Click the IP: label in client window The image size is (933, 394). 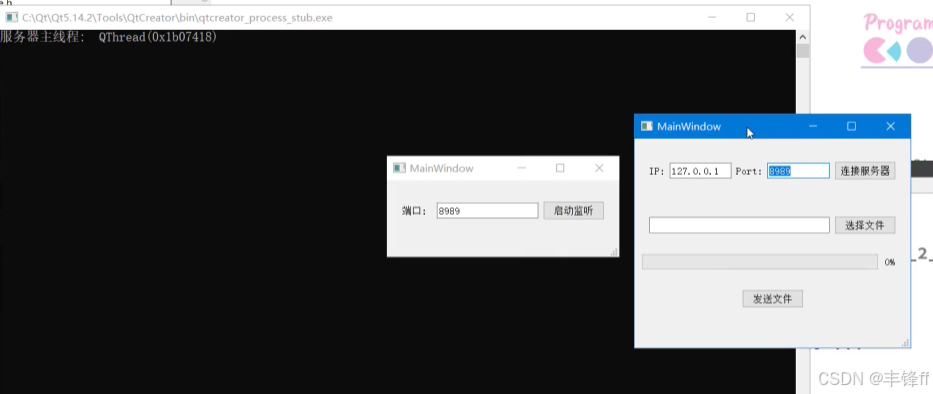pos(657,171)
